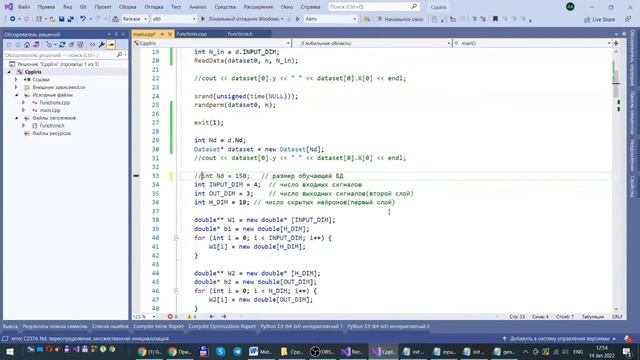
Task: Collapse the Файлы заголовков folder
Action: 17,118
